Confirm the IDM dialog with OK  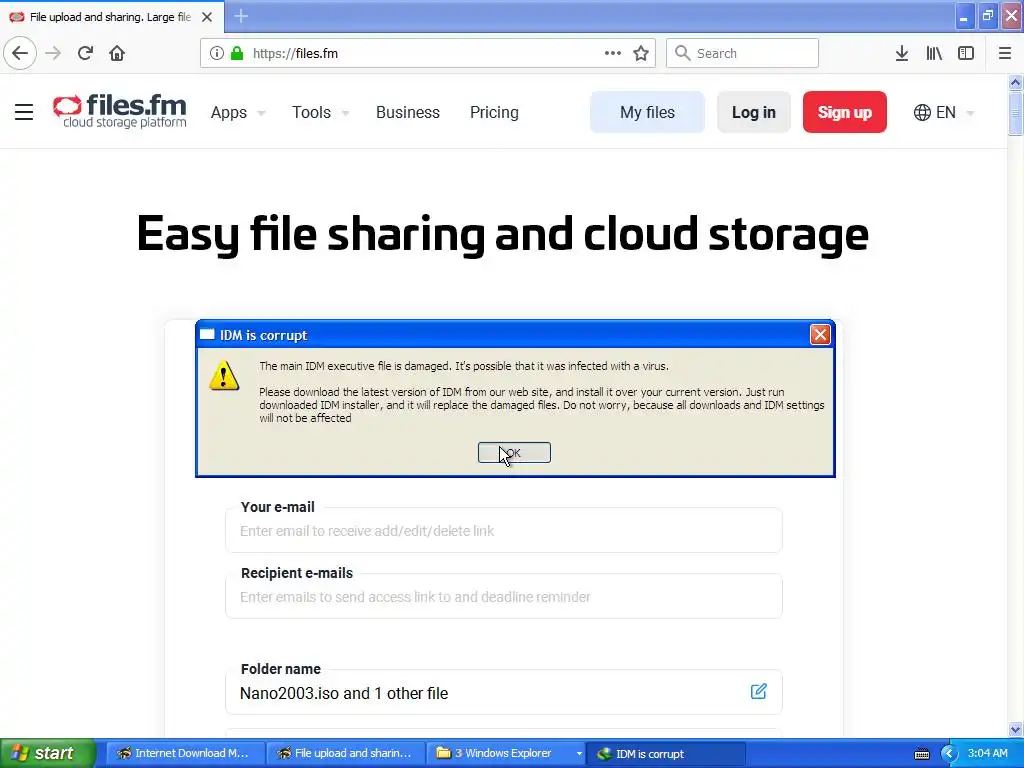(x=514, y=453)
